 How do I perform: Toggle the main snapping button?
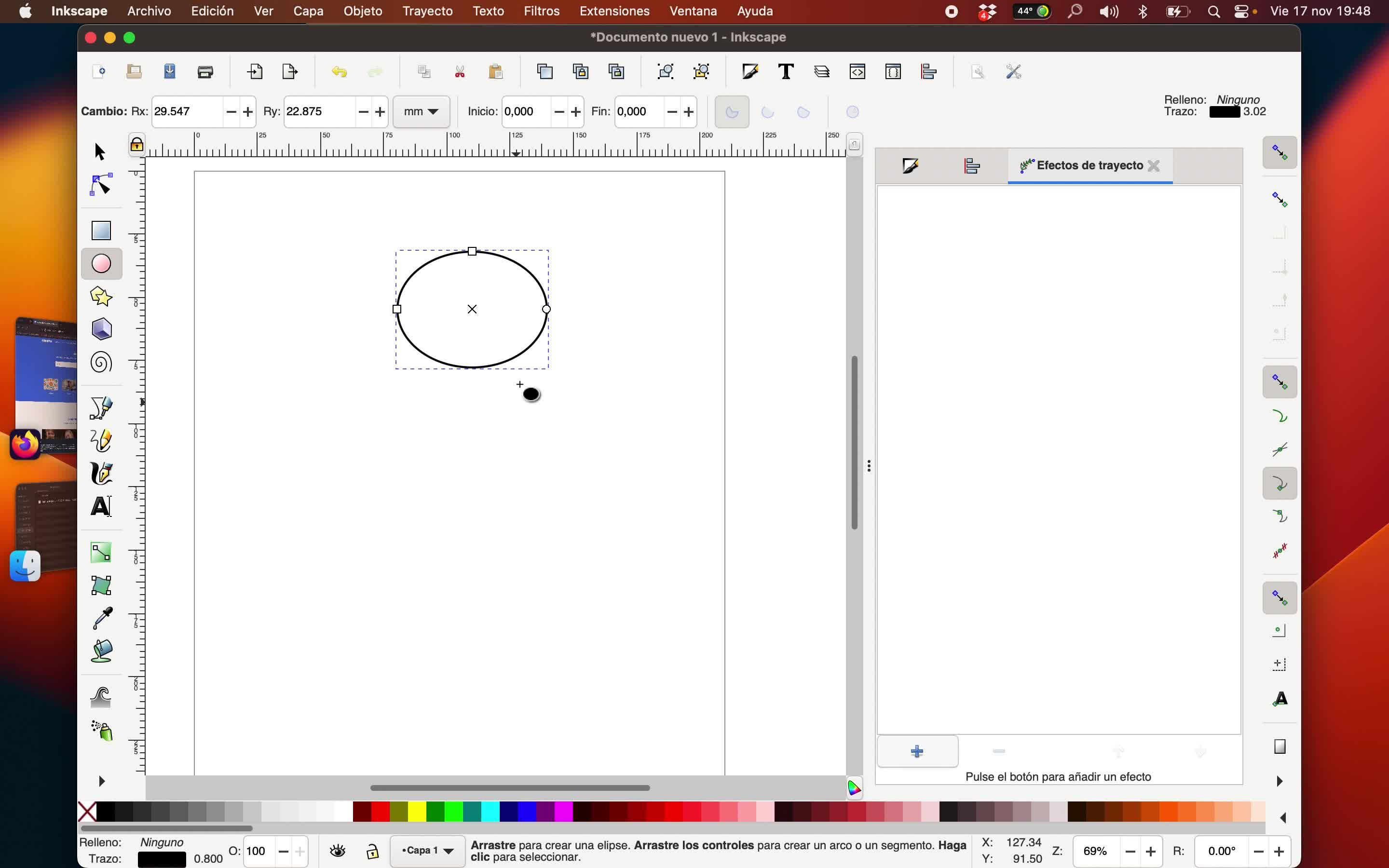point(1279,152)
